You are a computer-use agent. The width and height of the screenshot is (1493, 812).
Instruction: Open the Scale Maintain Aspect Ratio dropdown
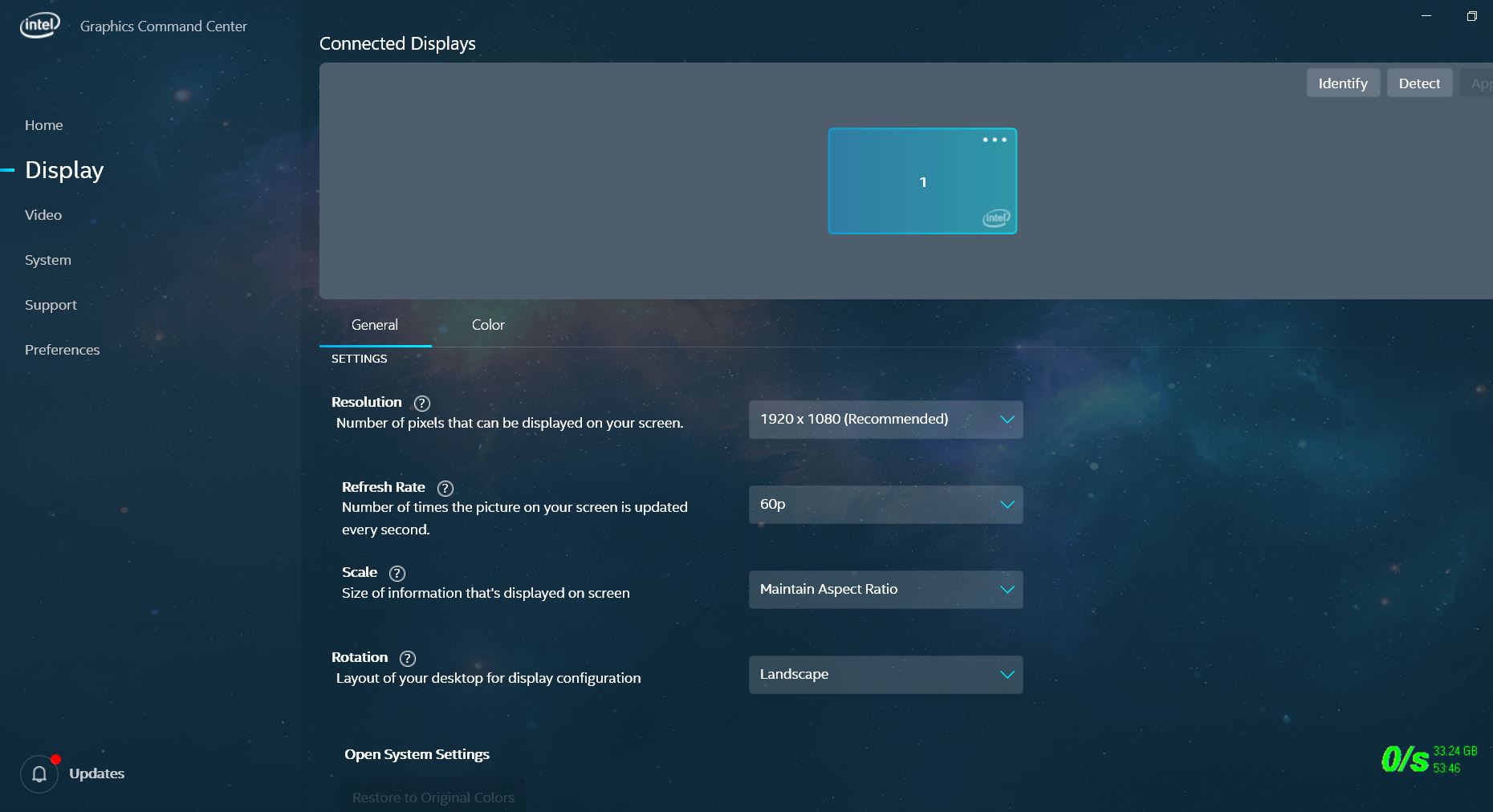click(885, 590)
